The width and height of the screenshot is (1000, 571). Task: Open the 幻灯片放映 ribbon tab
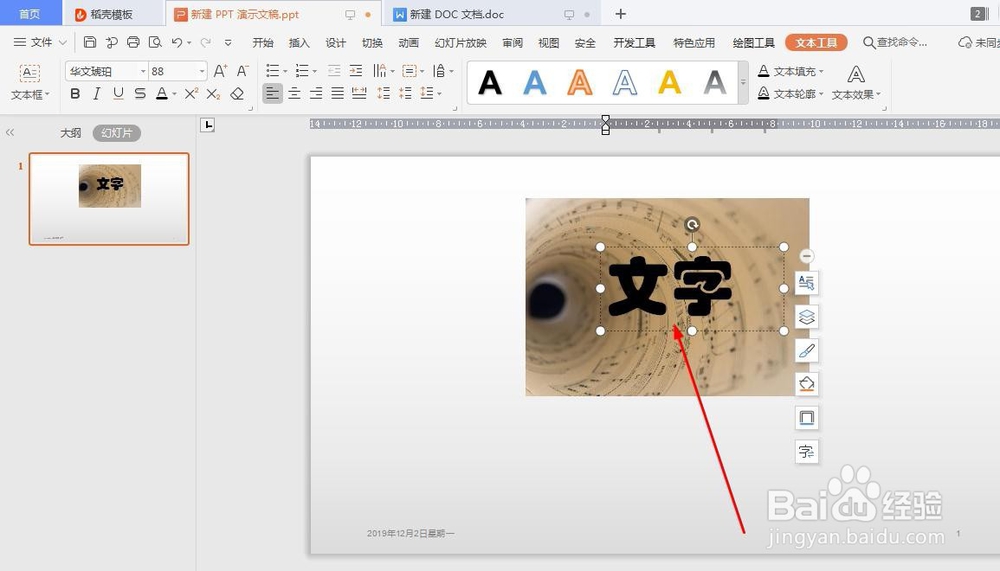coord(460,43)
